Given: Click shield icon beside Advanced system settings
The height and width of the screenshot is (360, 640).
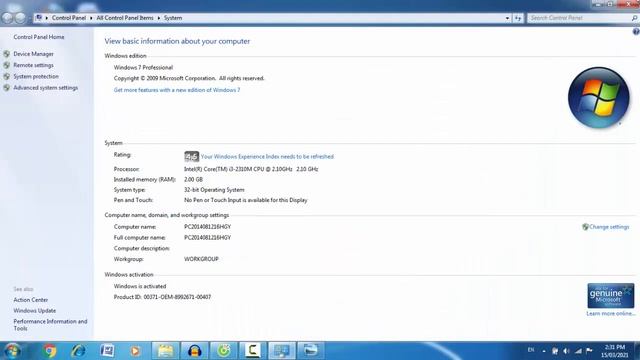Looking at the screenshot, I should [x=7, y=88].
